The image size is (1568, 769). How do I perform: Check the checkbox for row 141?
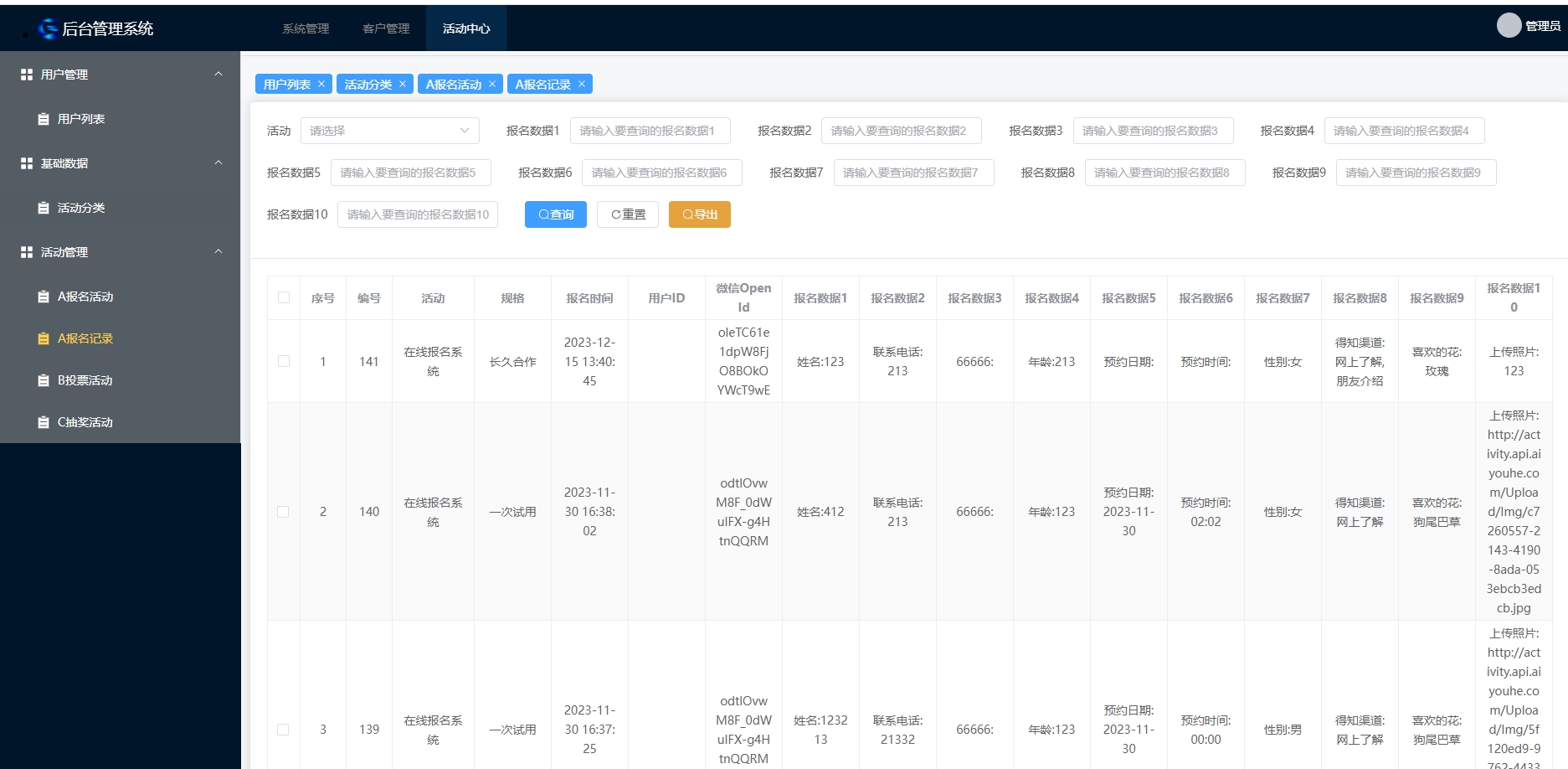(284, 361)
